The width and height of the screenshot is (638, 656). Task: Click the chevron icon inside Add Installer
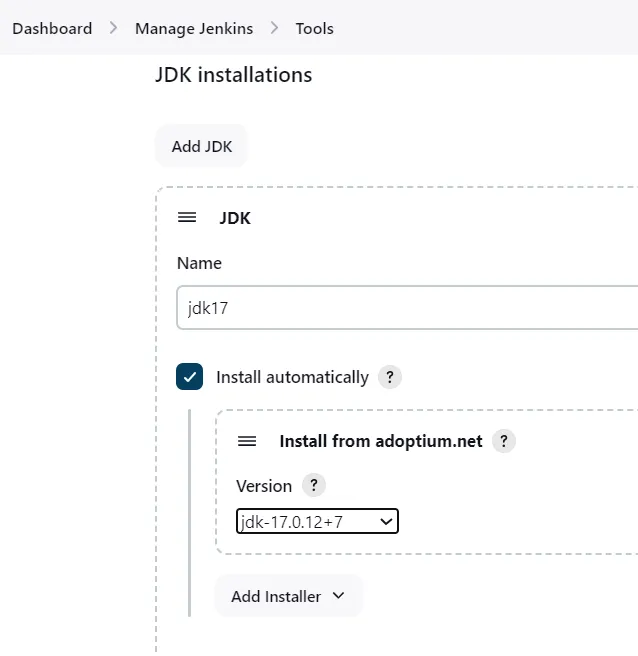click(338, 595)
